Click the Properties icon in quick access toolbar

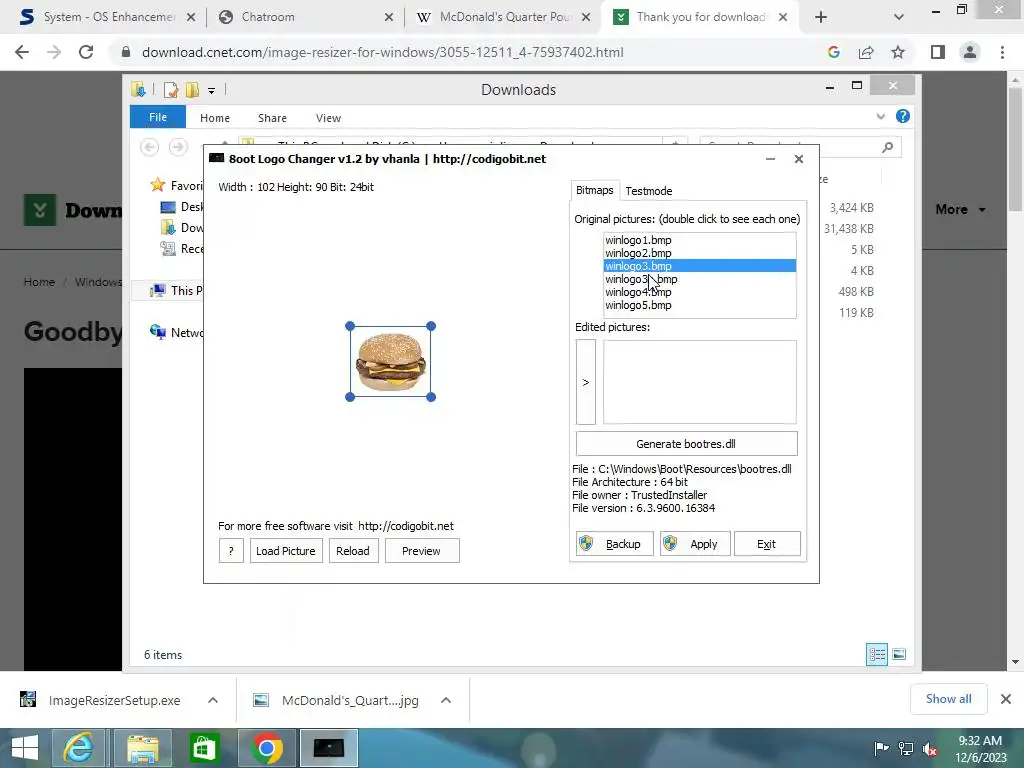(171, 90)
